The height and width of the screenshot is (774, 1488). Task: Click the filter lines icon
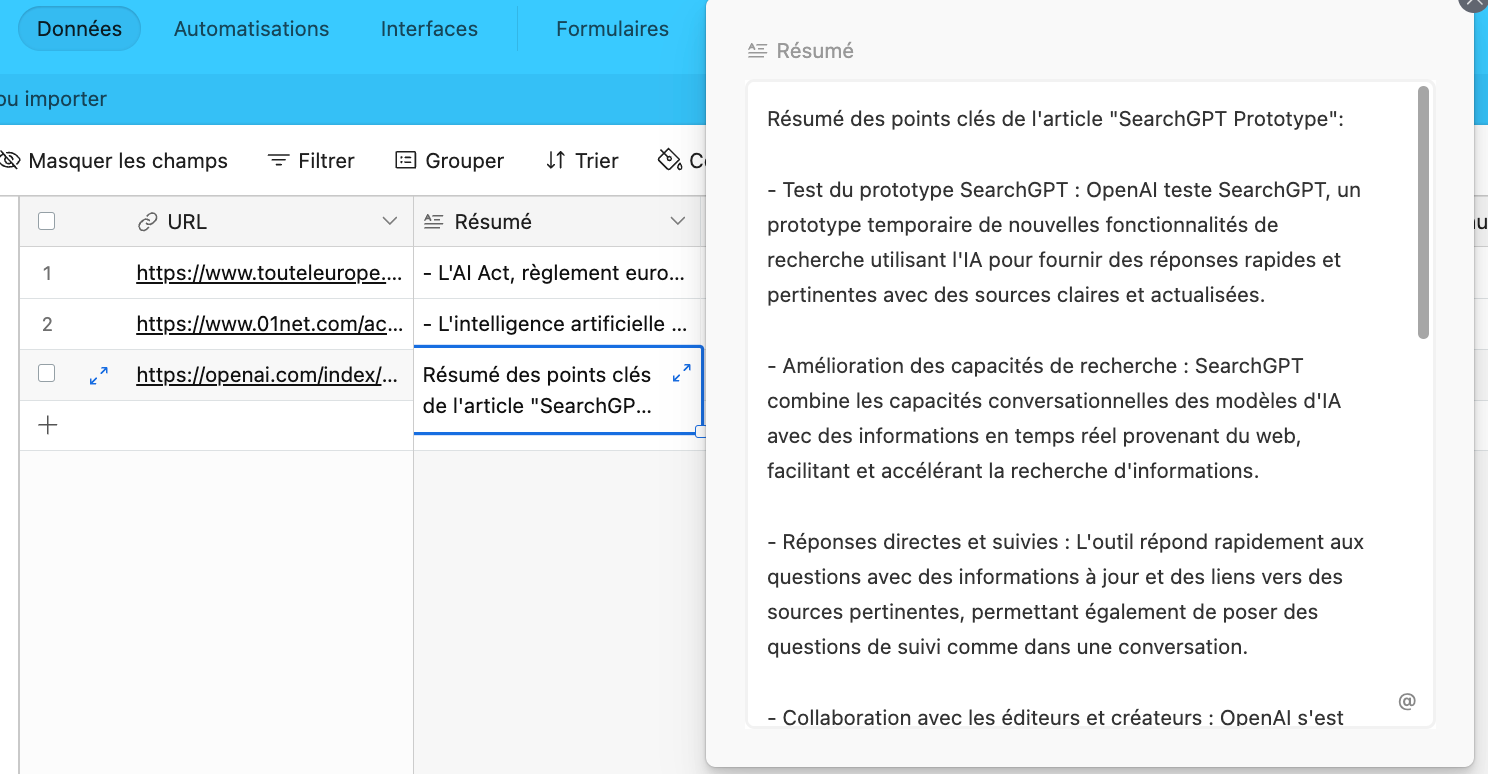[x=279, y=161]
